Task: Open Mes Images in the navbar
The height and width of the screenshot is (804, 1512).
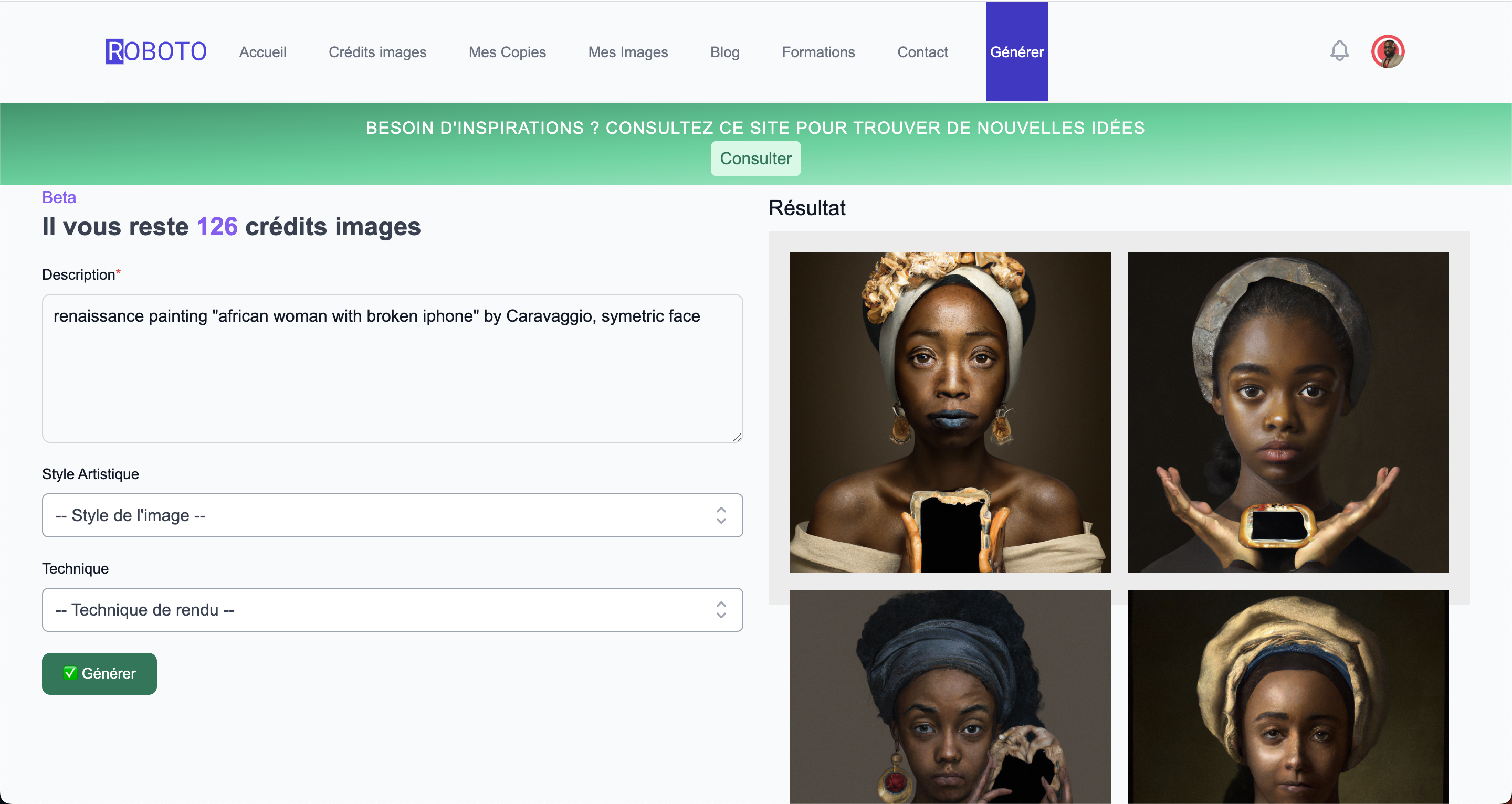Action: [x=628, y=52]
